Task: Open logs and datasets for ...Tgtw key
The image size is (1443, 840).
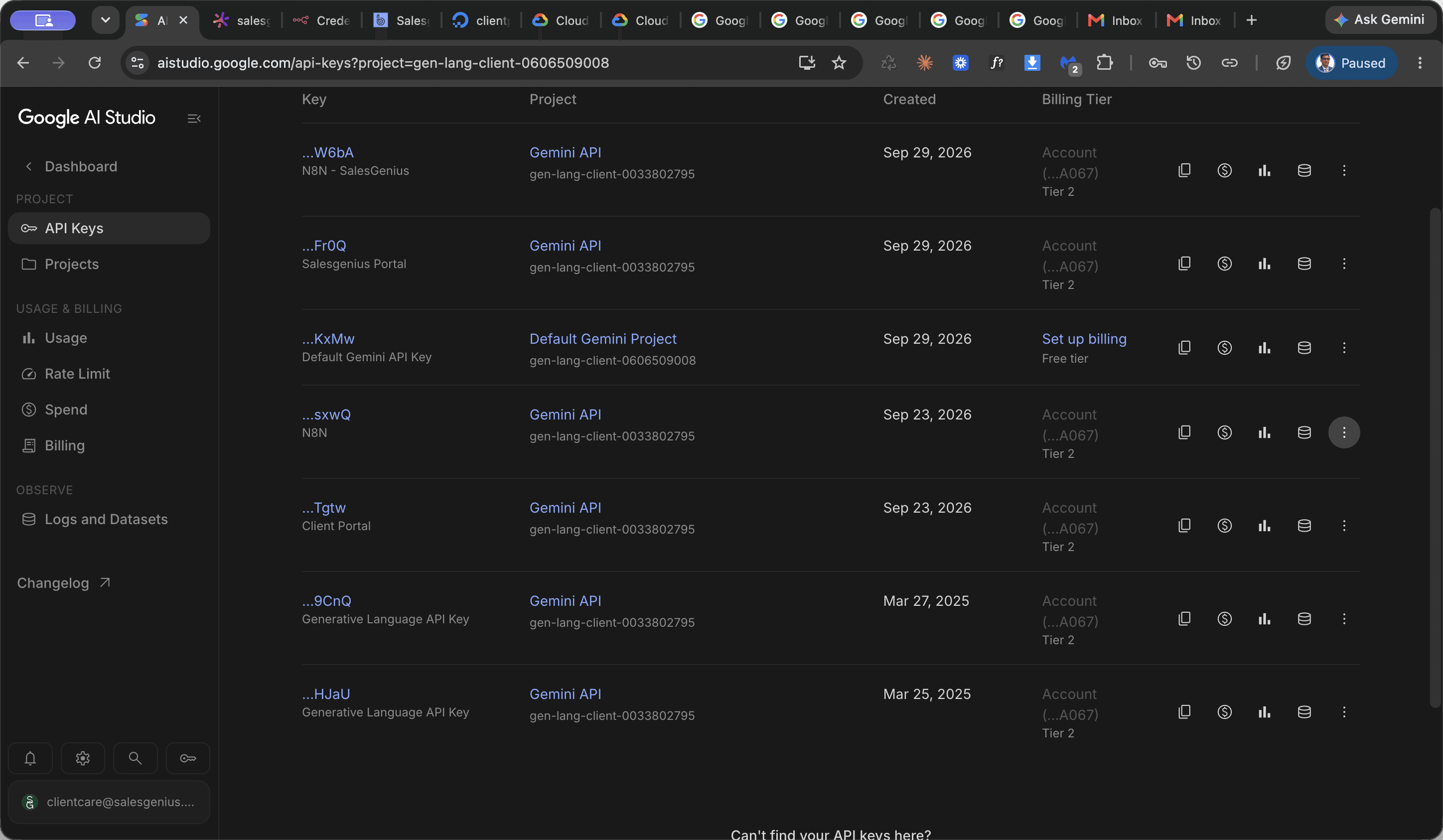Action: (1304, 526)
